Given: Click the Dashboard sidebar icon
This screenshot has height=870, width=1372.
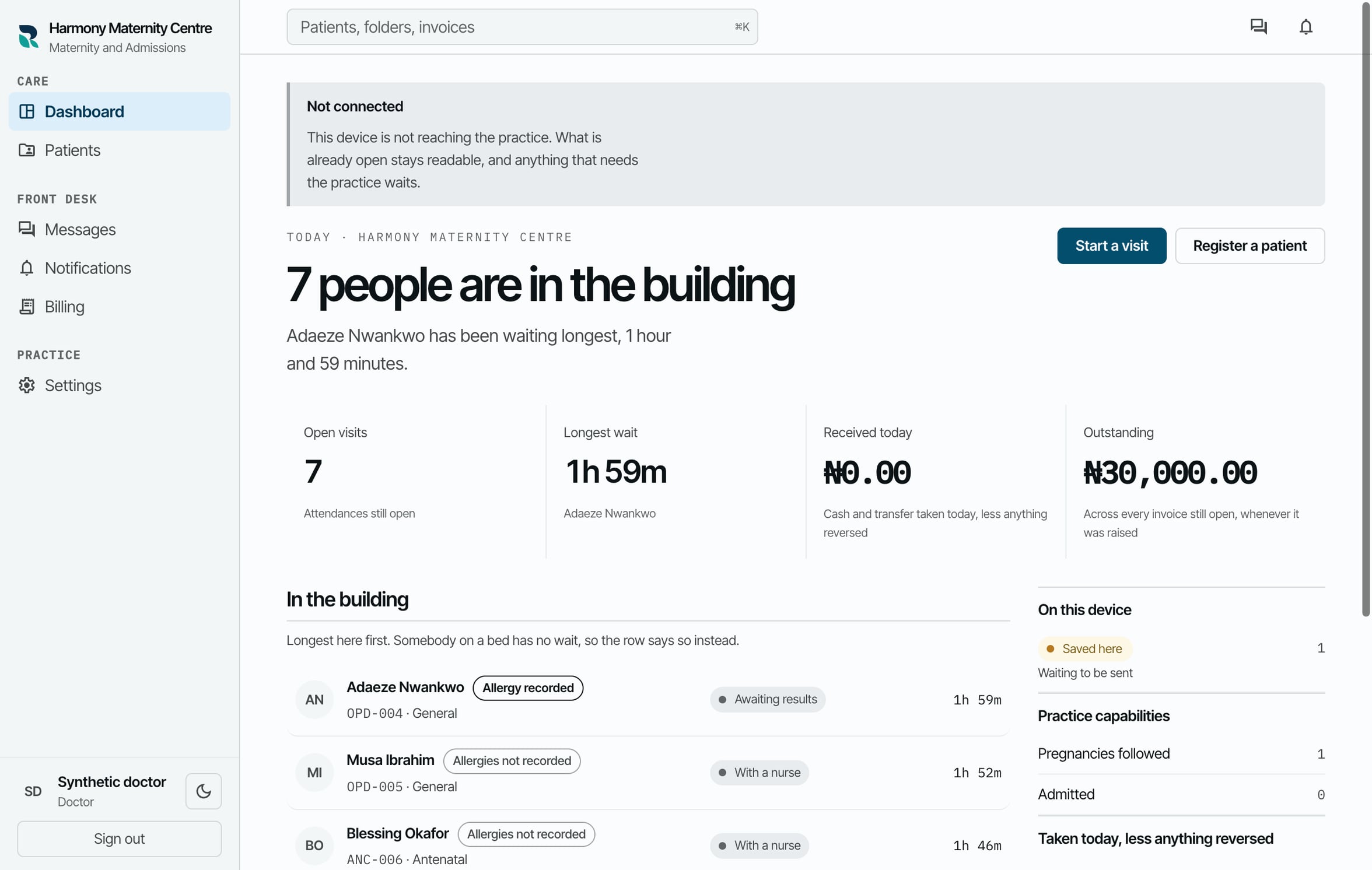Looking at the screenshot, I should [x=27, y=111].
